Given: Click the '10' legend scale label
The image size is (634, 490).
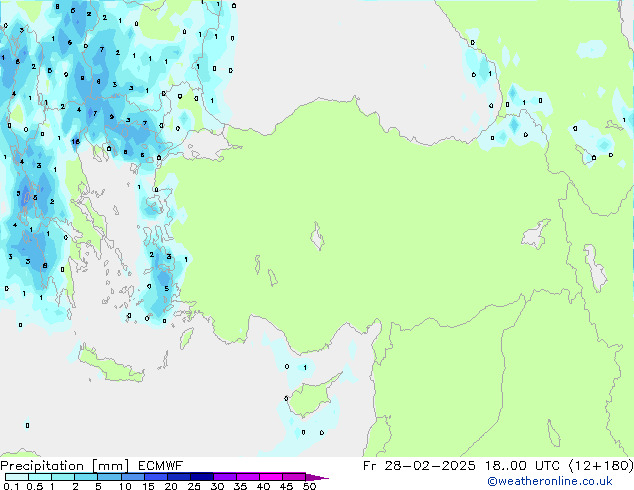Looking at the screenshot, I should [x=125, y=486].
